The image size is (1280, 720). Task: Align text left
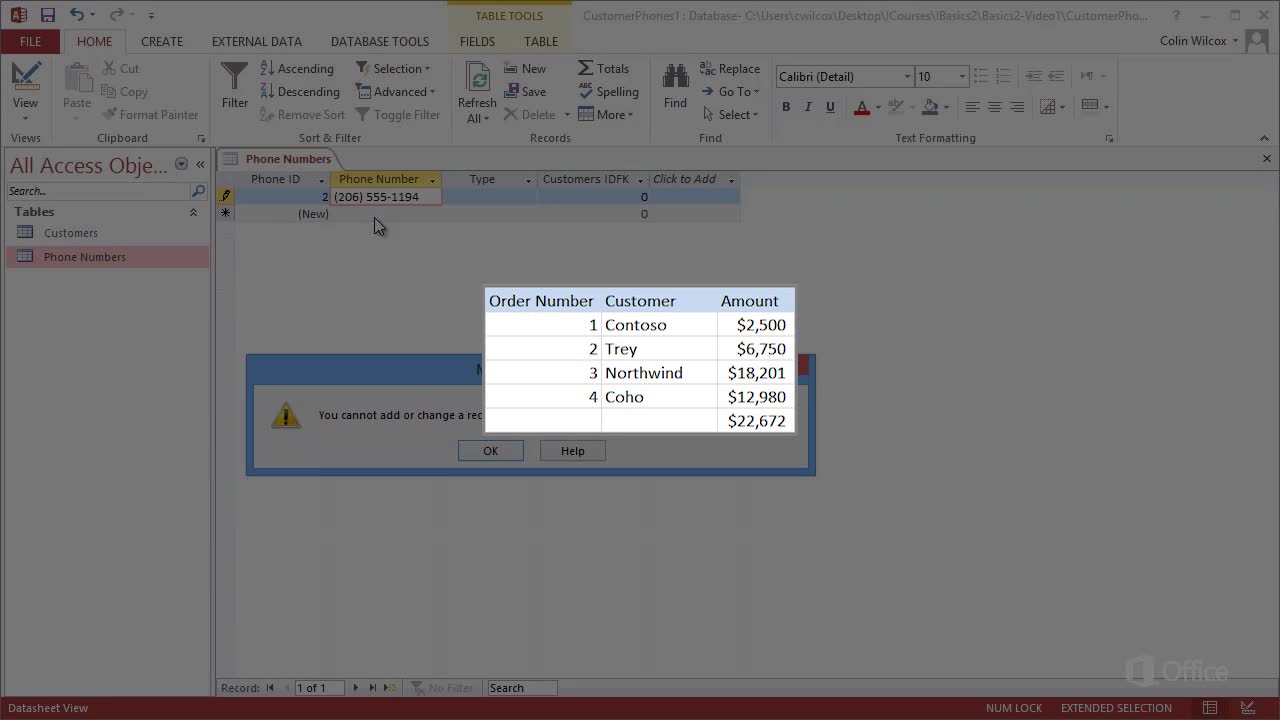(972, 107)
